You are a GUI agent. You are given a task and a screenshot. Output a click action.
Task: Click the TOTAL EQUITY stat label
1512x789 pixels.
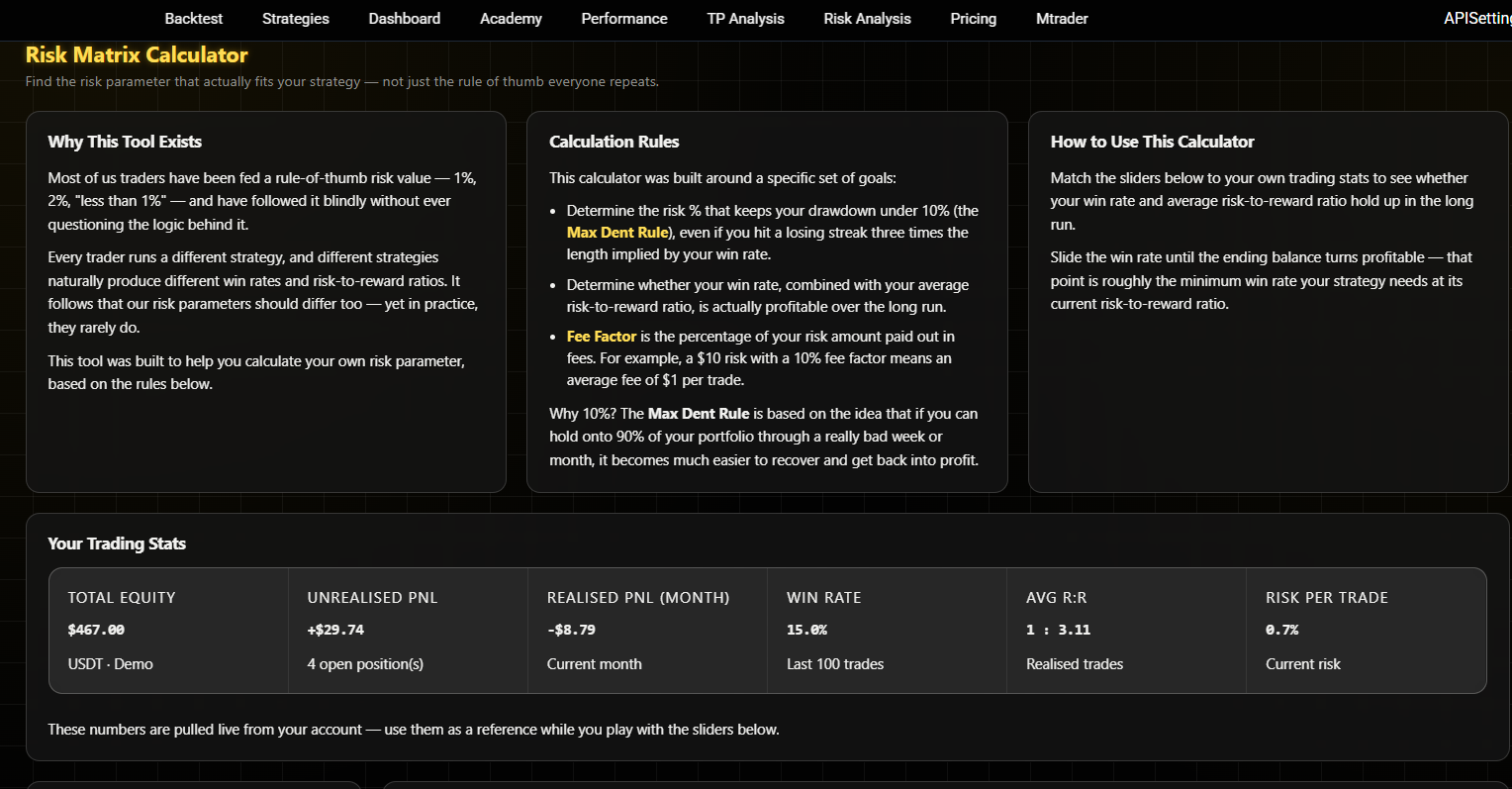[x=122, y=598]
